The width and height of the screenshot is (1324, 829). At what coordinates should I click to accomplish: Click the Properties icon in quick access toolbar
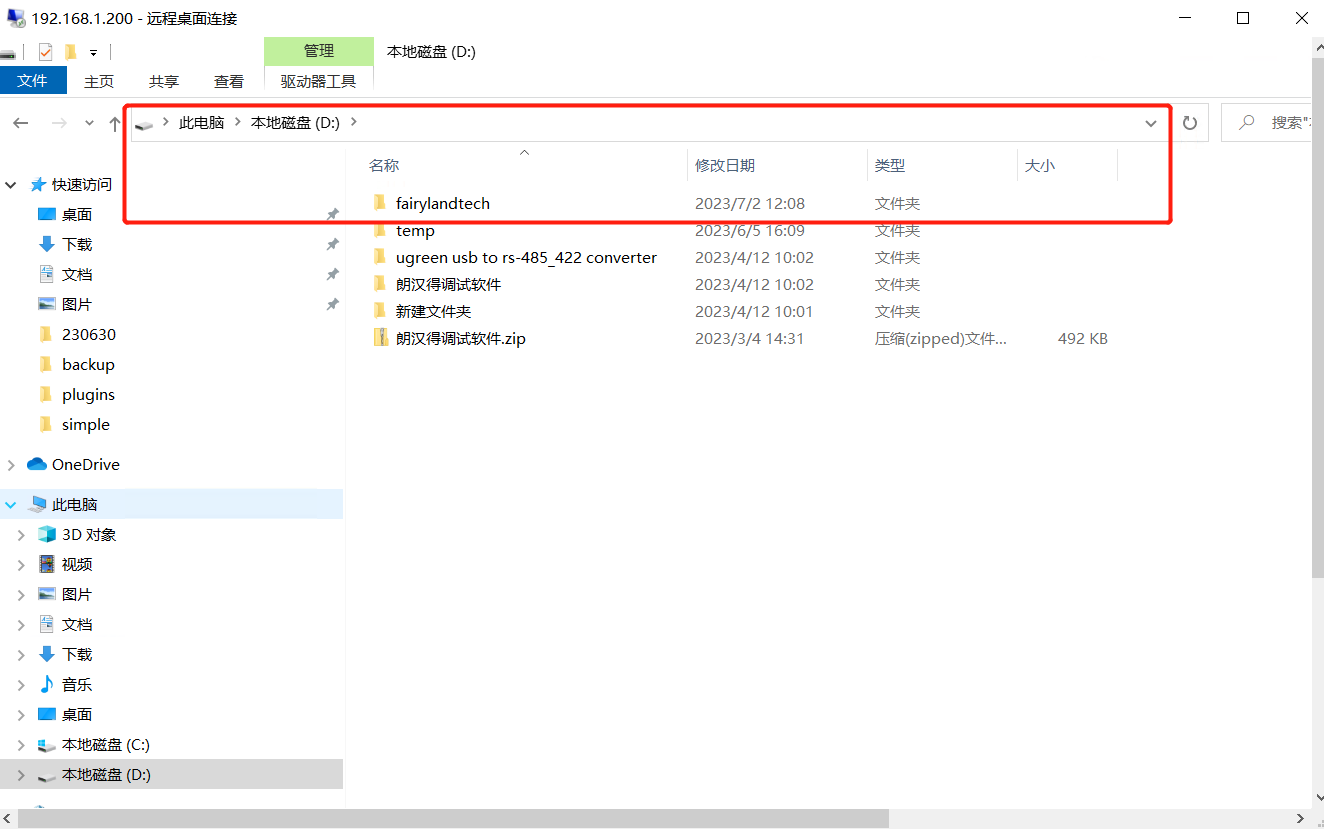[45, 51]
